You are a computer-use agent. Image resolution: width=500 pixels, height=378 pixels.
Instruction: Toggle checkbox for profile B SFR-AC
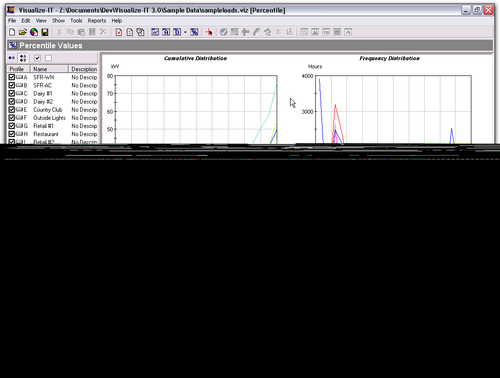[12, 85]
